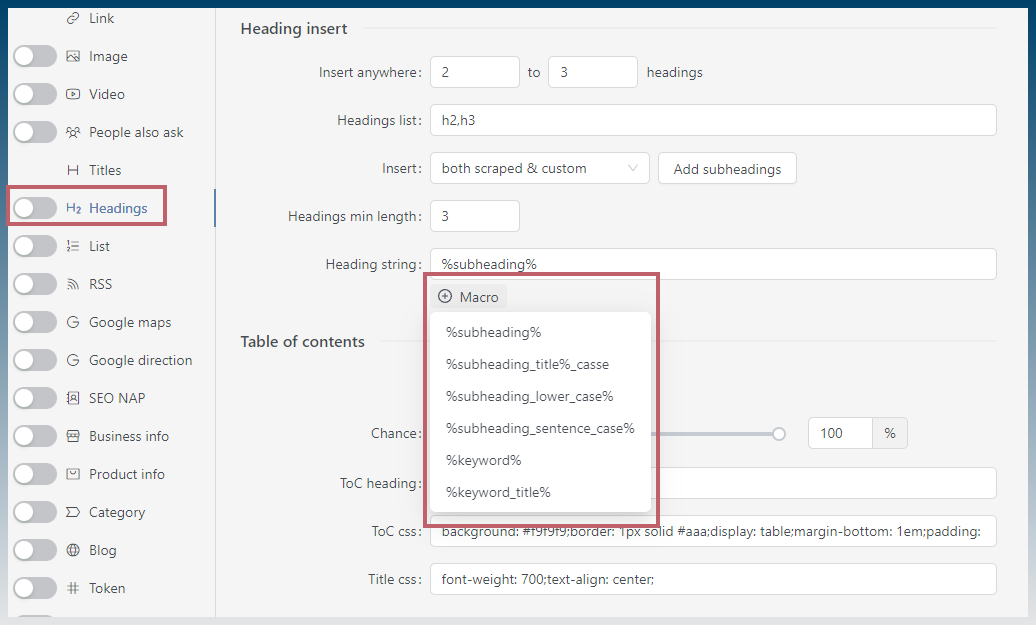Focus the ToC css input field
The image size is (1036, 625).
713,531
